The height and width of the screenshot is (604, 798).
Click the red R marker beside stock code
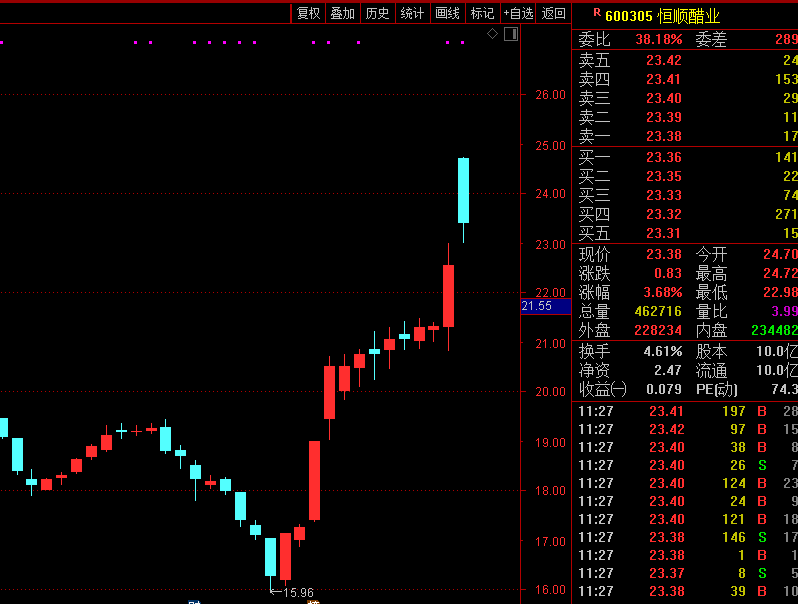pos(597,13)
